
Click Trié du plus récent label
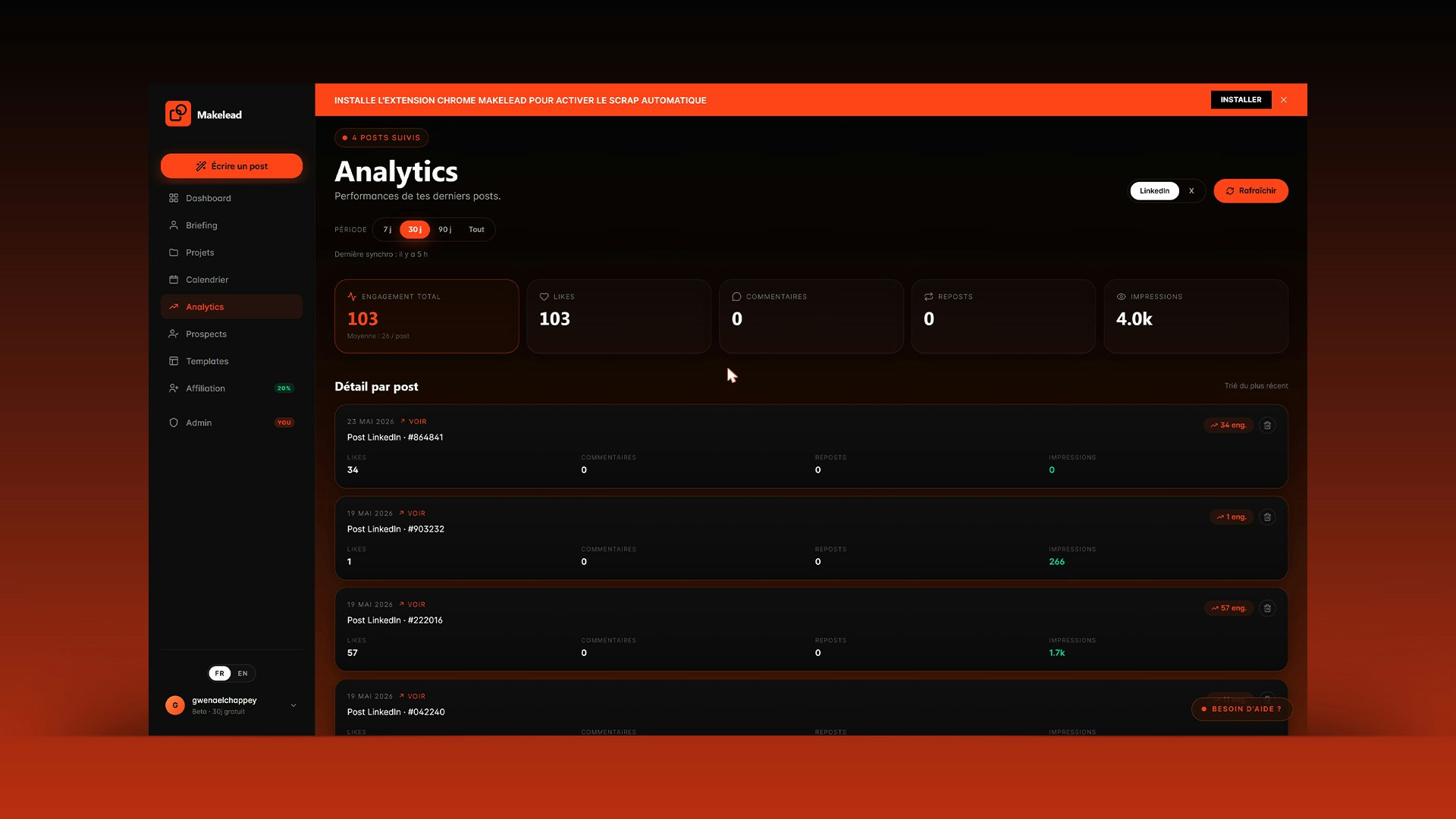(x=1256, y=386)
